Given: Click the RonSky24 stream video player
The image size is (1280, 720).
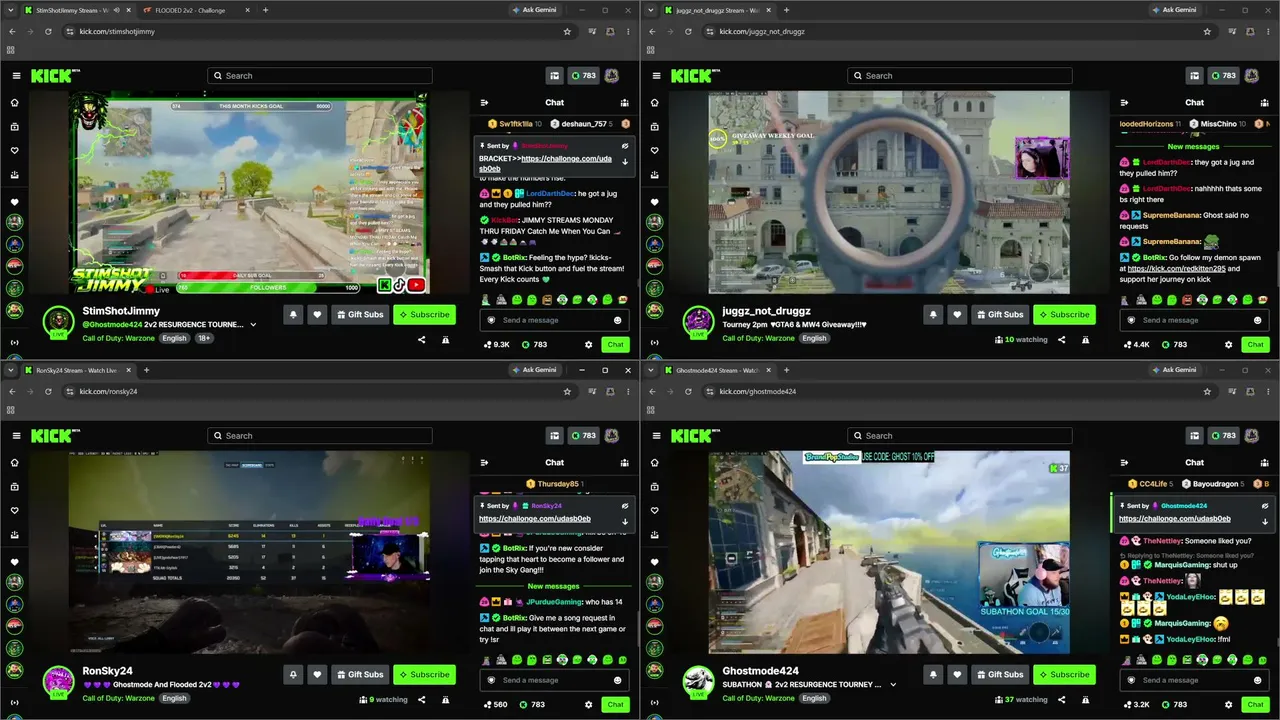Looking at the screenshot, I should [249, 552].
